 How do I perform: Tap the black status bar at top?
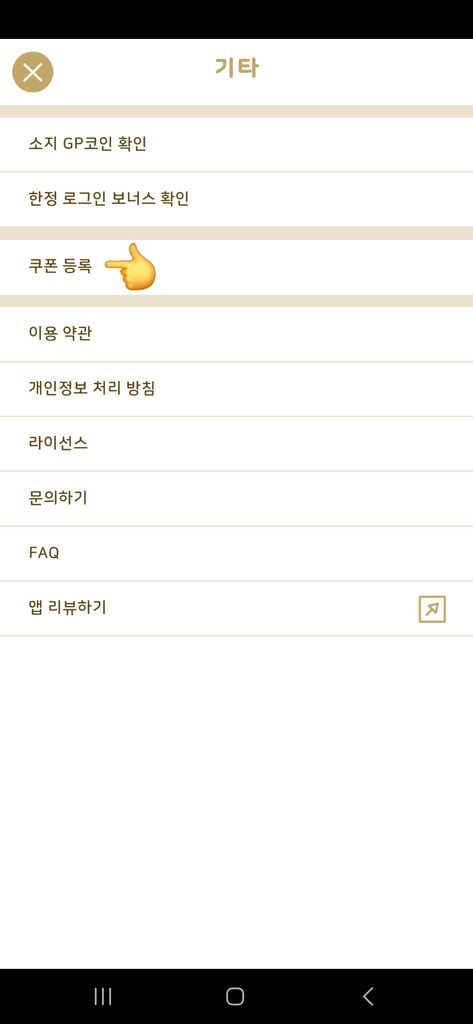(x=236, y=19)
